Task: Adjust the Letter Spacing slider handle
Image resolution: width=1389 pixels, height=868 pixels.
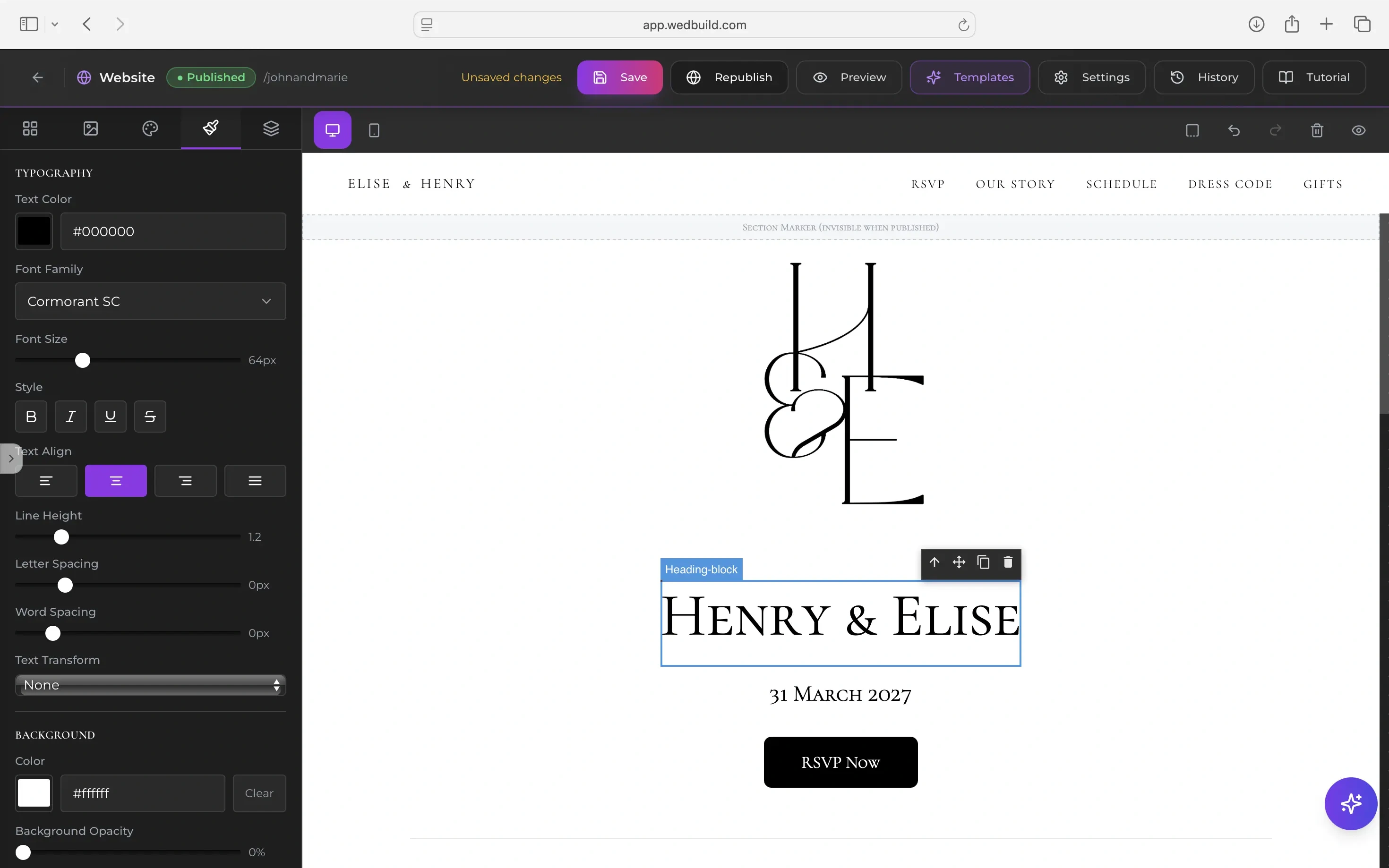Action: [66, 585]
